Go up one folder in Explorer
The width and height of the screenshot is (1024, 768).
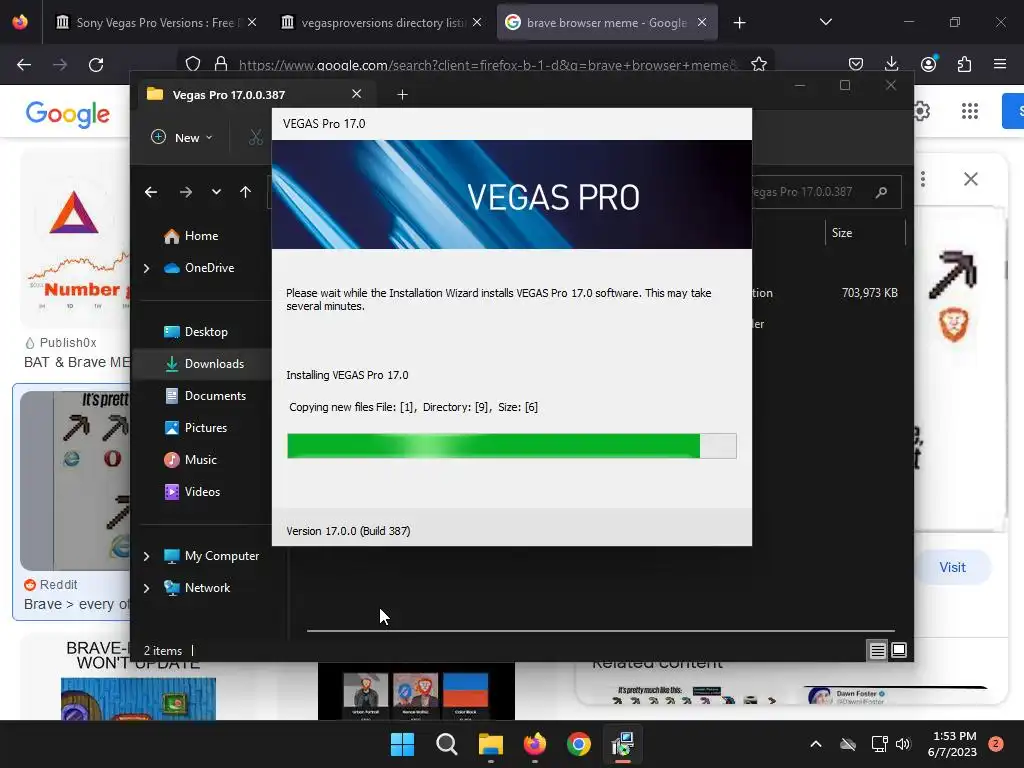[x=246, y=192]
